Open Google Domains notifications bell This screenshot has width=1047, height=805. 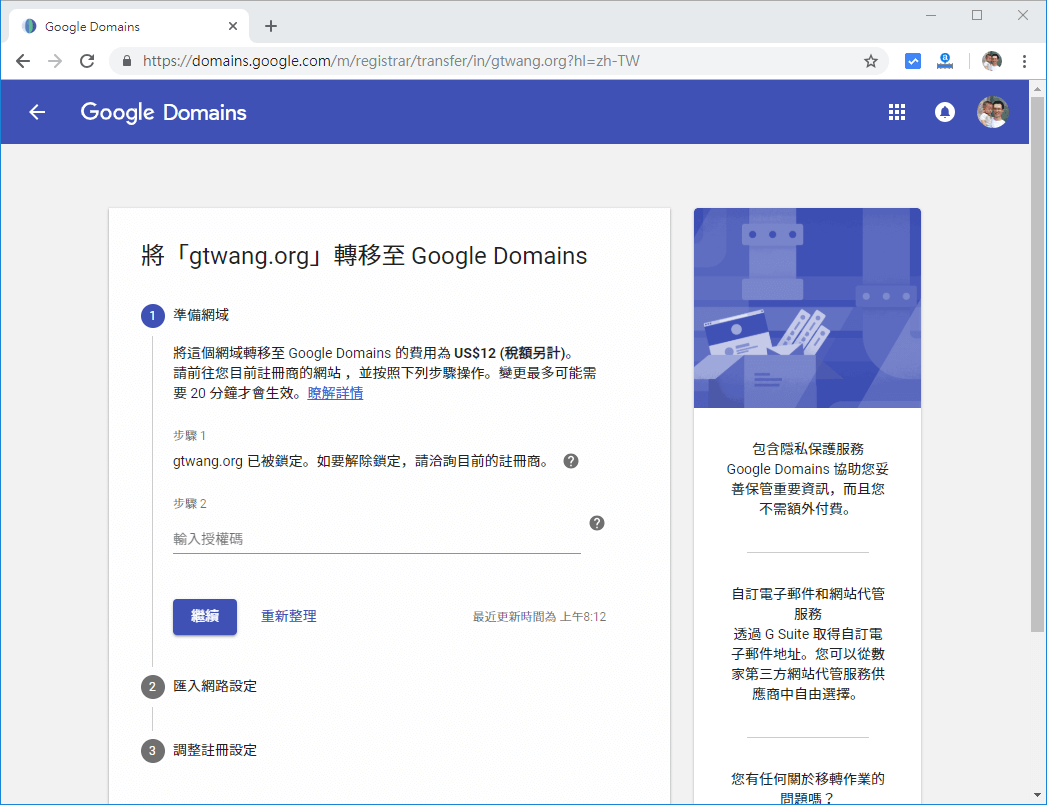945,112
